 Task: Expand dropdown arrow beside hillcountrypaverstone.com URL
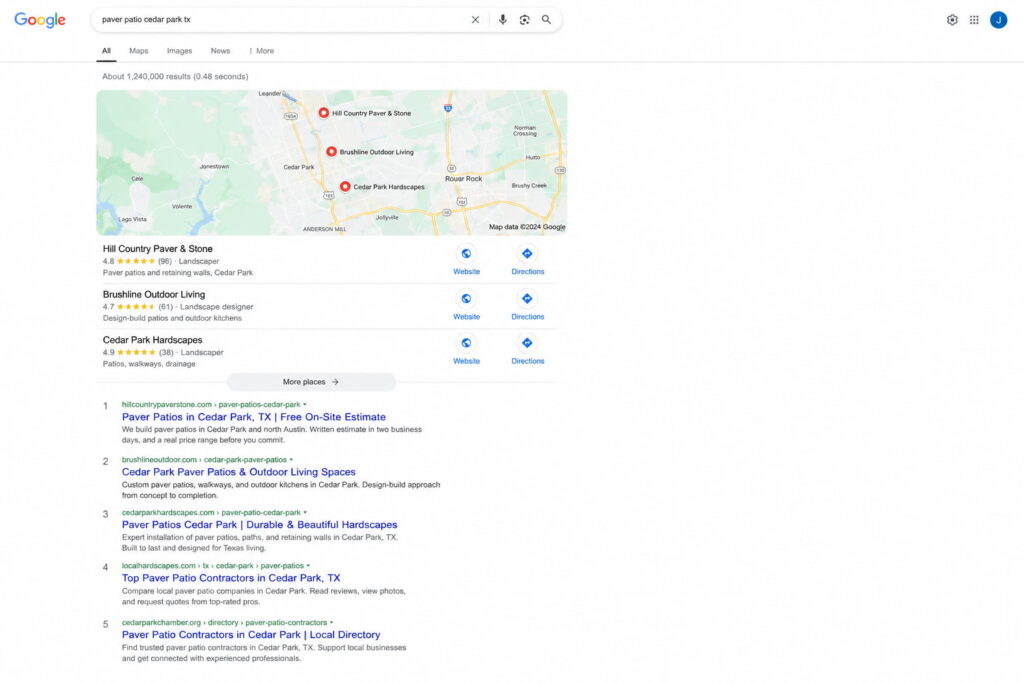(x=305, y=405)
